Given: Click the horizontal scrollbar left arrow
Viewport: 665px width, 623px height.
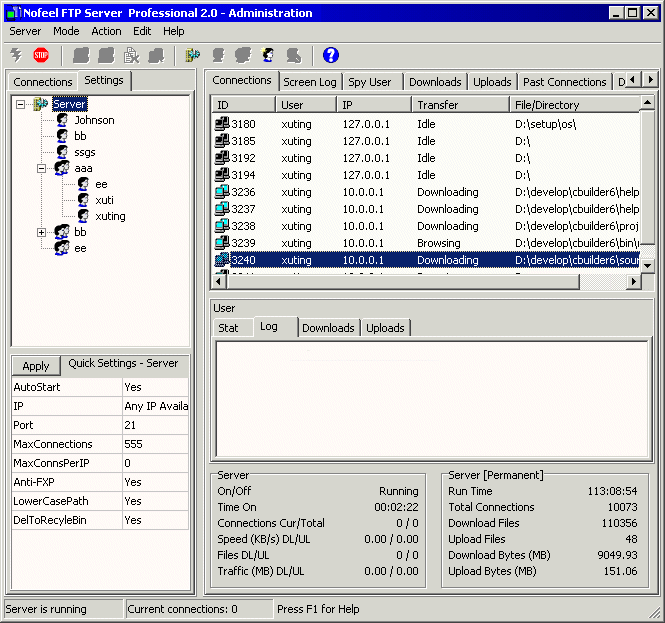Looking at the screenshot, I should pyautogui.click(x=219, y=281).
